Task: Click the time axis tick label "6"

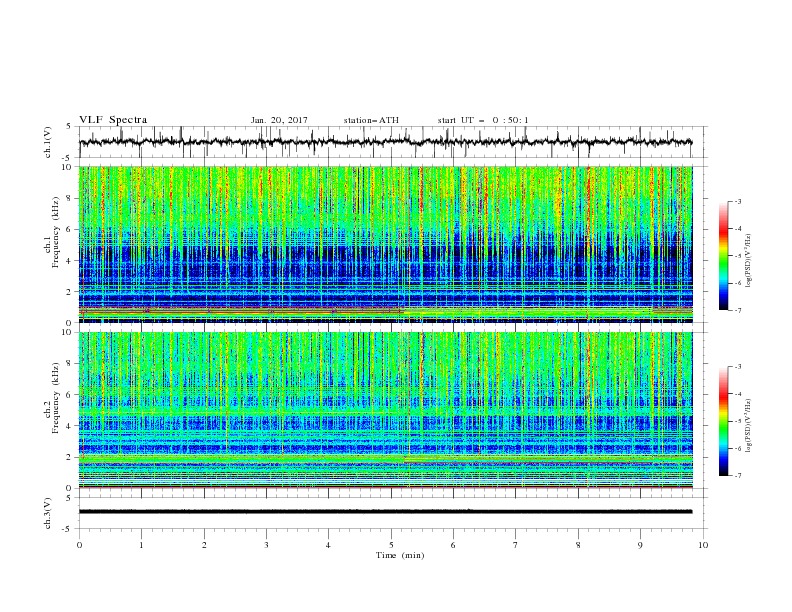Action: pyautogui.click(x=453, y=545)
